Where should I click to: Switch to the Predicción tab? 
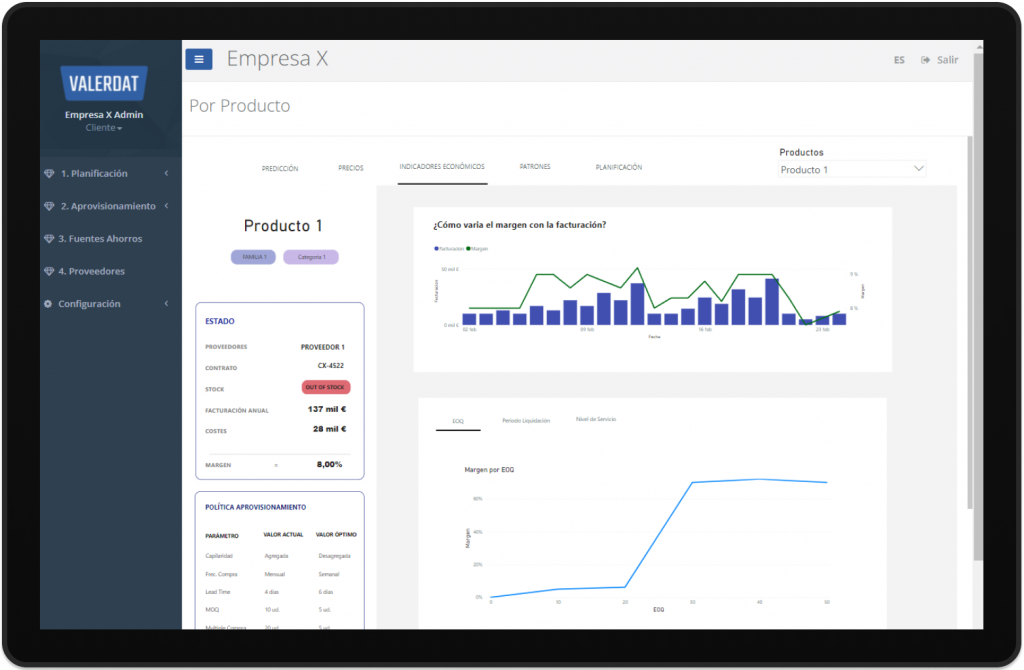tap(280, 168)
